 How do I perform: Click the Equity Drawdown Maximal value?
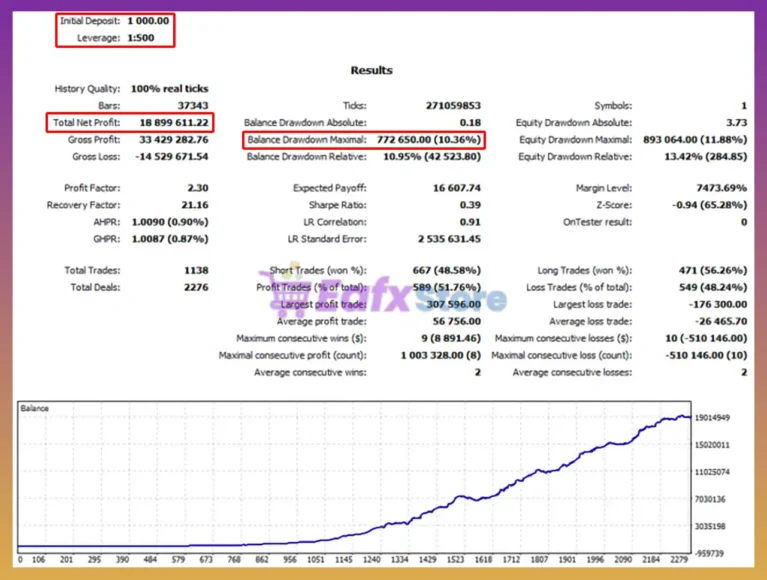click(x=695, y=140)
